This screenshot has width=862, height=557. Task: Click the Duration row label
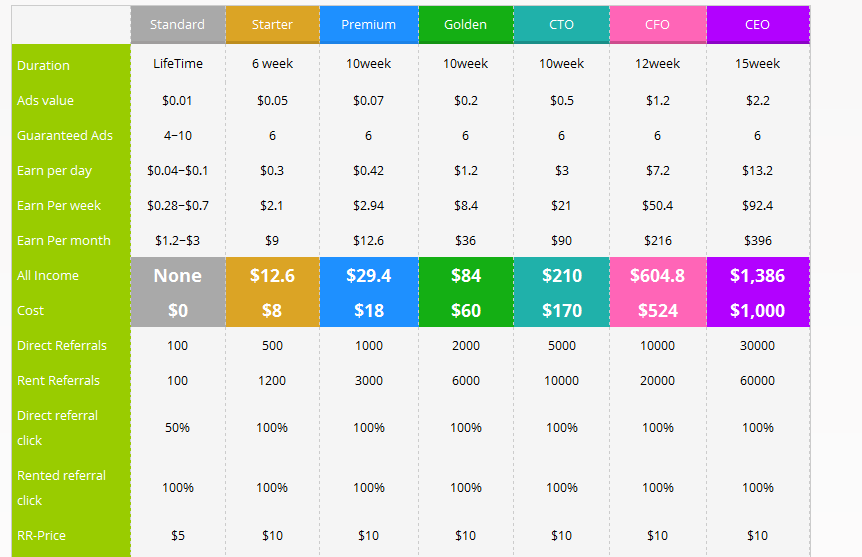pos(43,65)
